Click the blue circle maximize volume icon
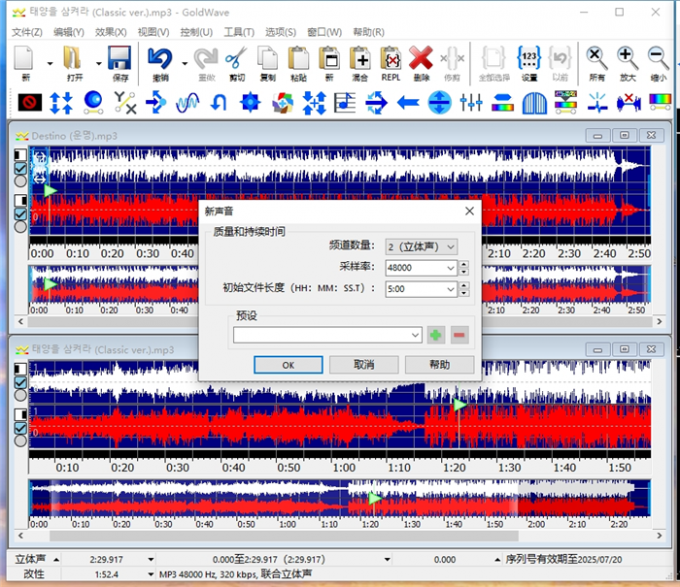This screenshot has width=680, height=587. [439, 103]
